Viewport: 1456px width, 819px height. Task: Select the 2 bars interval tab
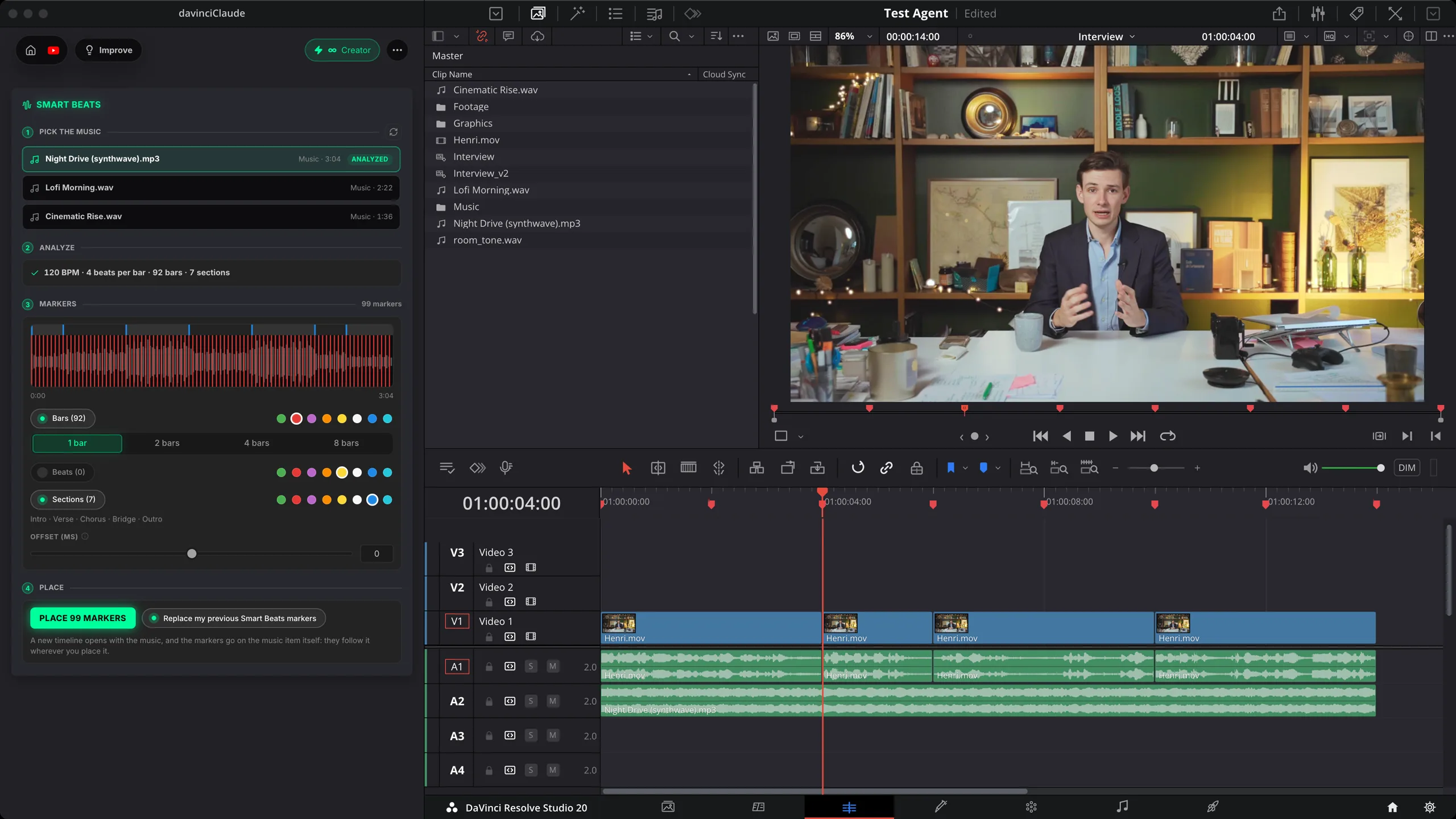coord(167,443)
